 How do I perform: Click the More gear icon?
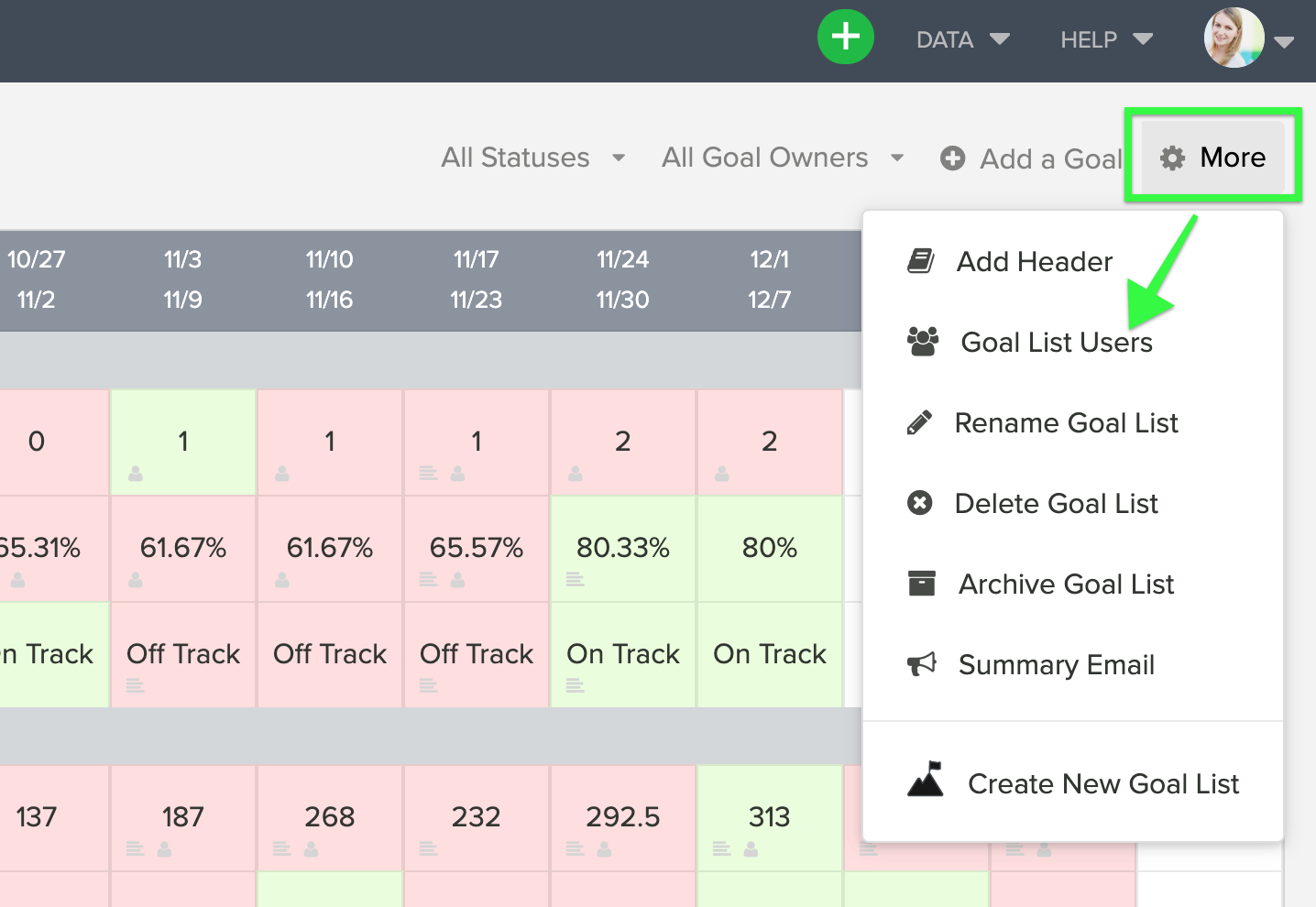tap(1172, 158)
